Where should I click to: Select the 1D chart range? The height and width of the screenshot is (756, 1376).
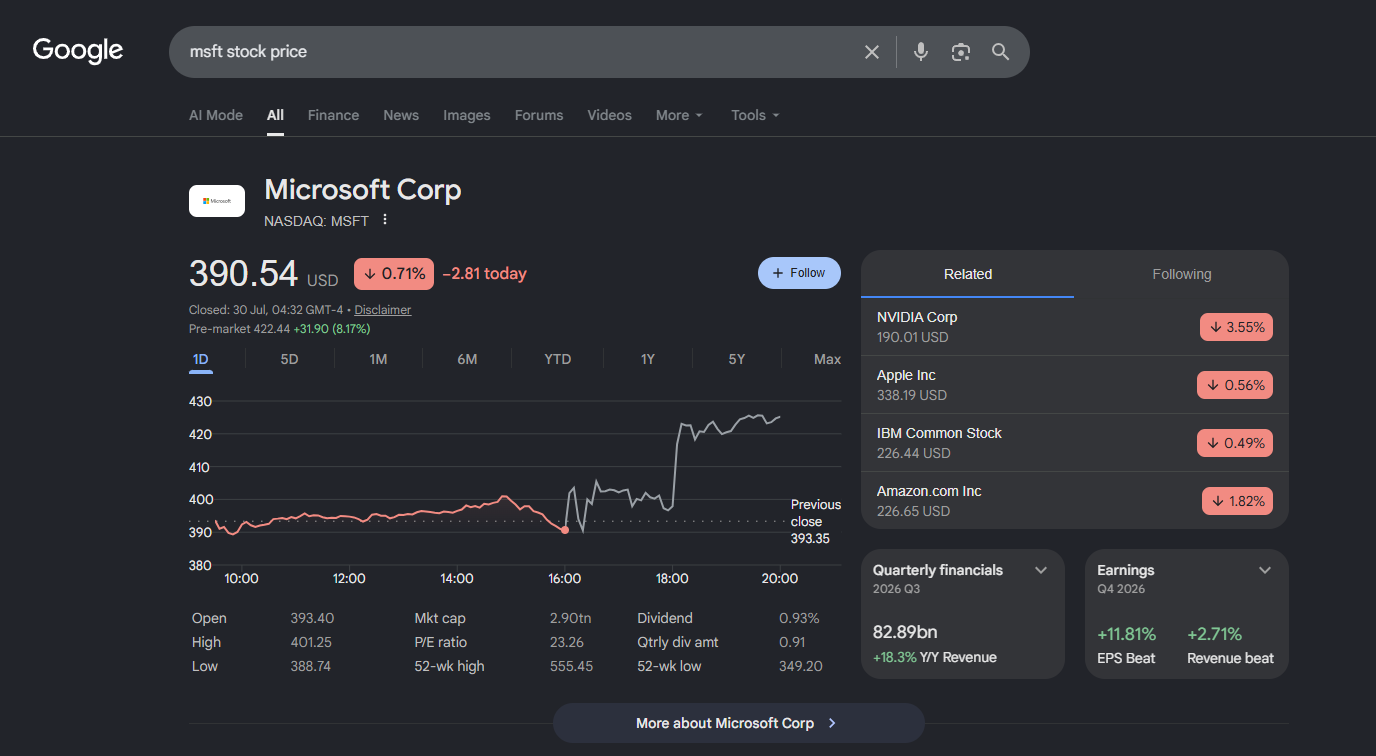tap(201, 359)
